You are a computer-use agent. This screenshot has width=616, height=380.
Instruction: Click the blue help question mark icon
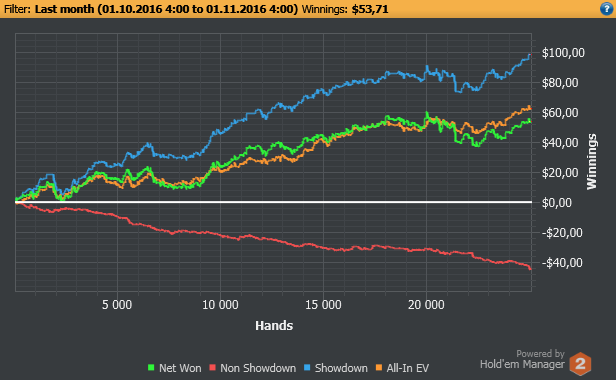pyautogui.click(x=607, y=9)
